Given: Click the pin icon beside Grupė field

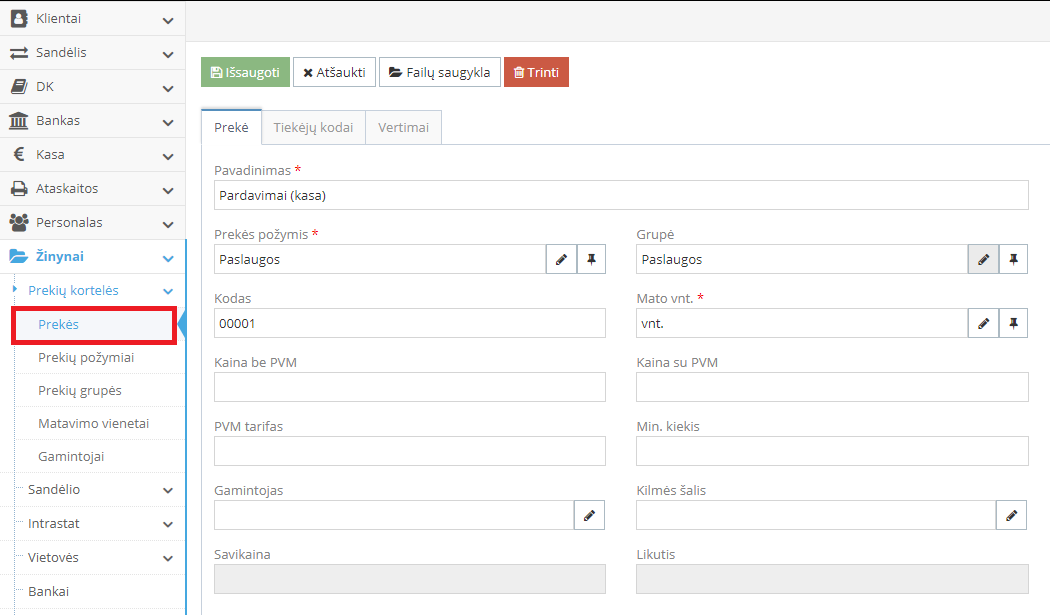Looking at the screenshot, I should click(1013, 259).
